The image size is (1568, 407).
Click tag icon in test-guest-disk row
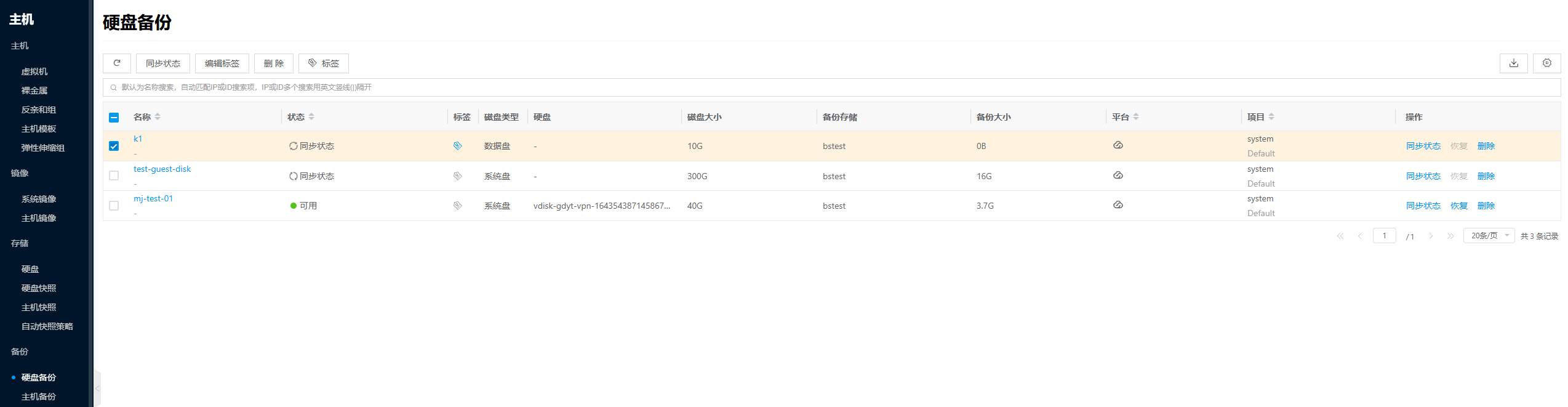(458, 176)
